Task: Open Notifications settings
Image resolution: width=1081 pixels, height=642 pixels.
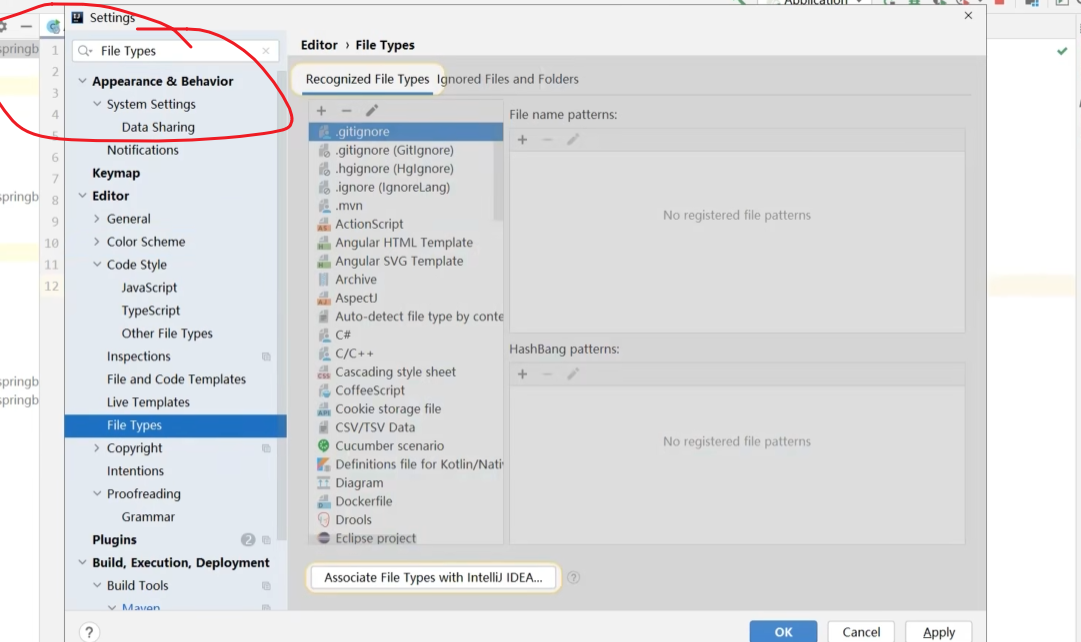Action: (143, 150)
